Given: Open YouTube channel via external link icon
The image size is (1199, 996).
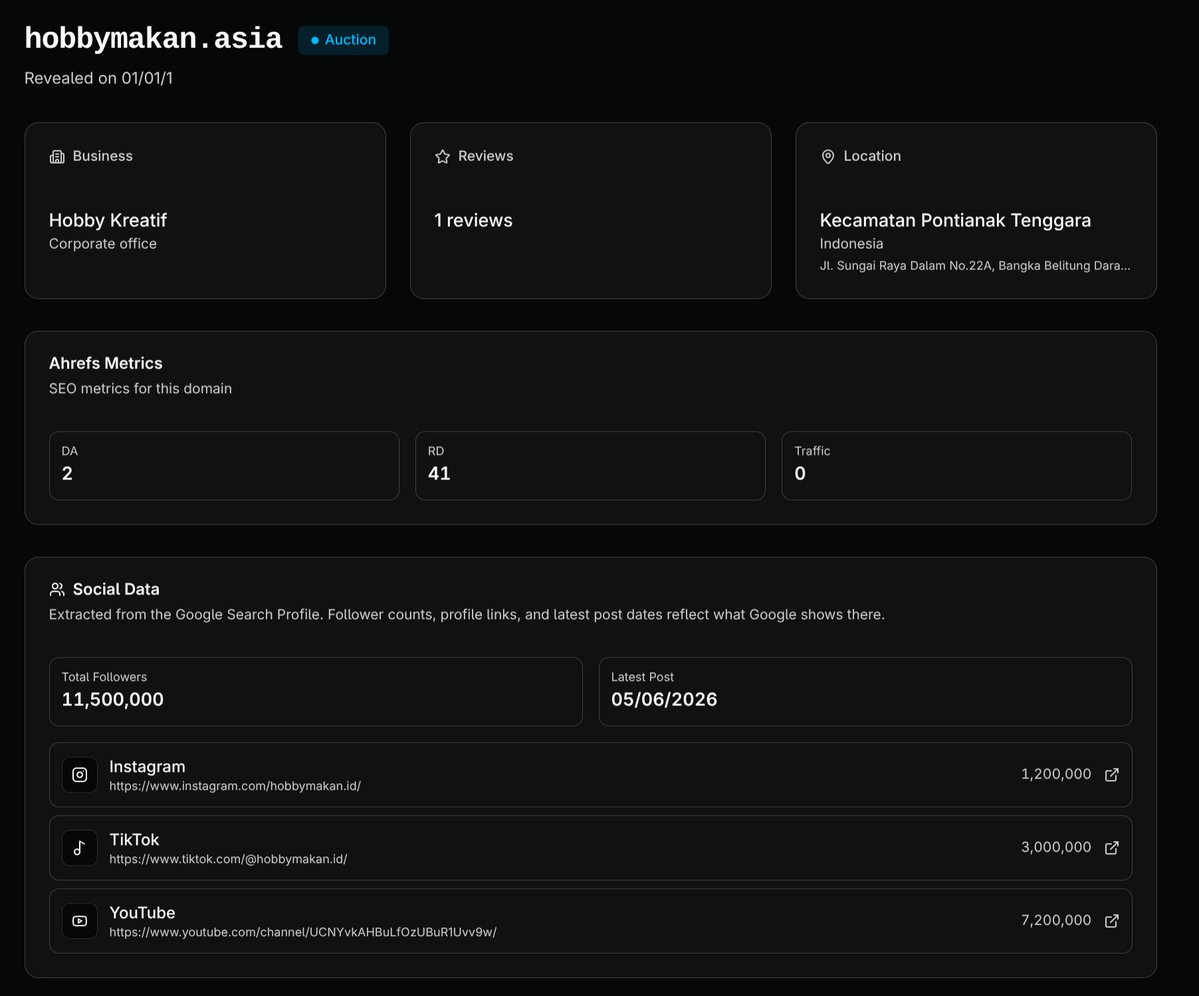Looking at the screenshot, I should point(1112,921).
